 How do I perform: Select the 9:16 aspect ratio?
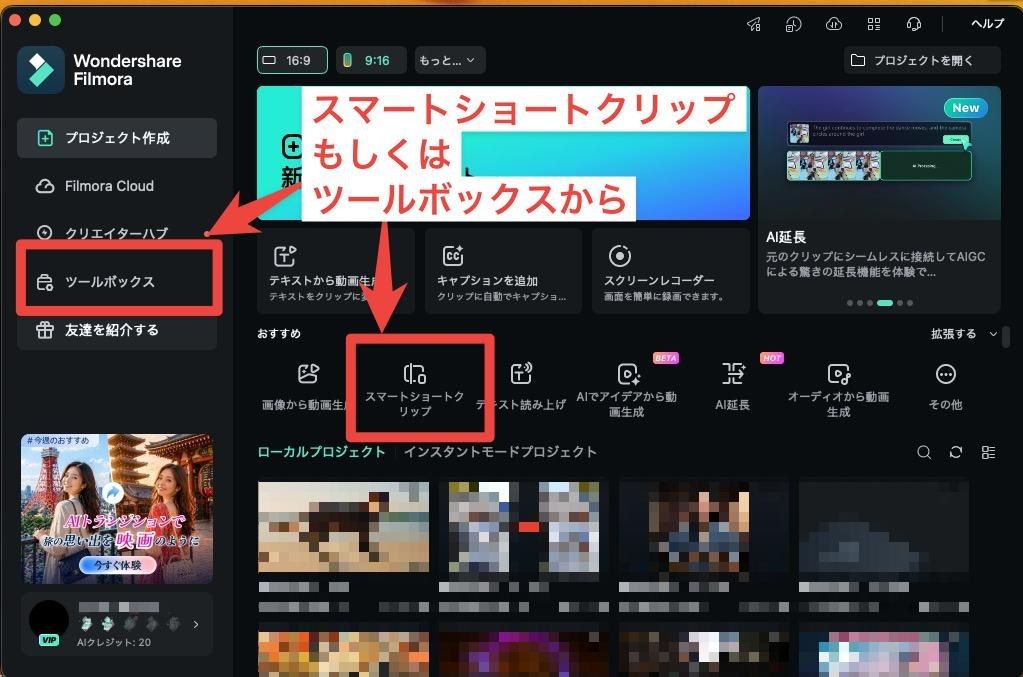click(371, 60)
